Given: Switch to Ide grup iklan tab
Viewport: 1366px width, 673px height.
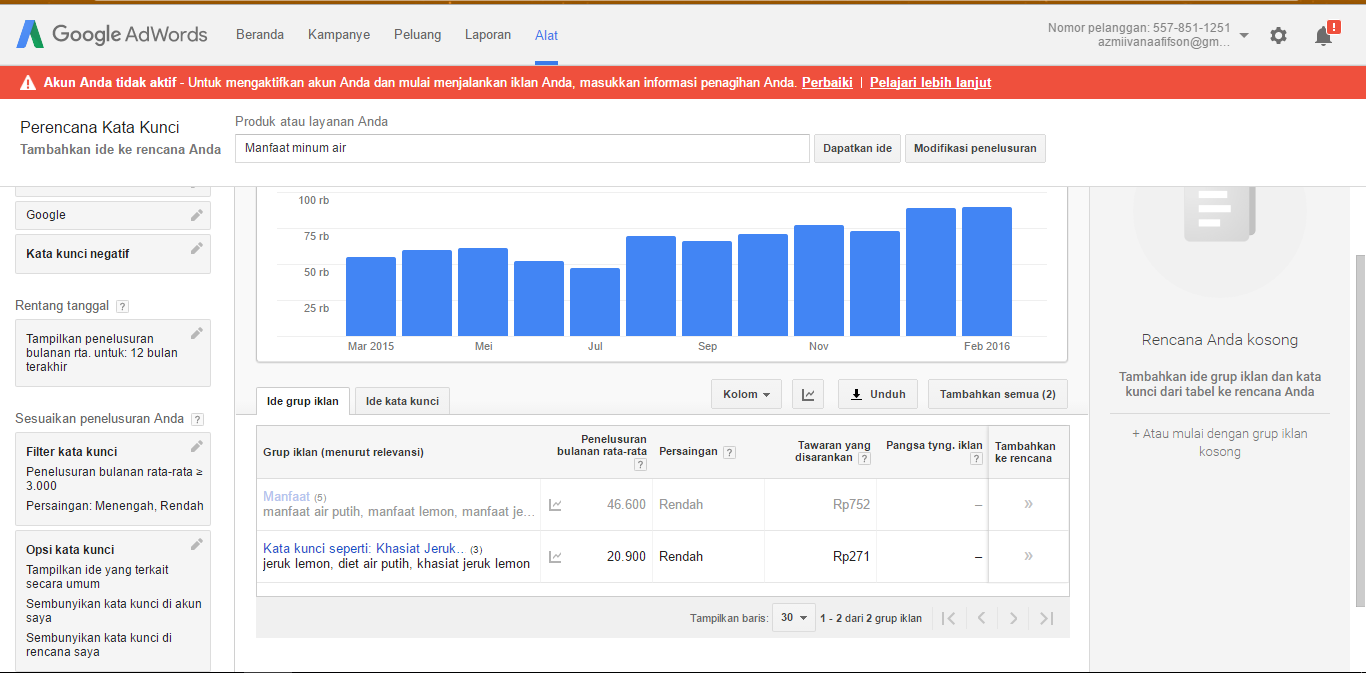Looking at the screenshot, I should 303,401.
